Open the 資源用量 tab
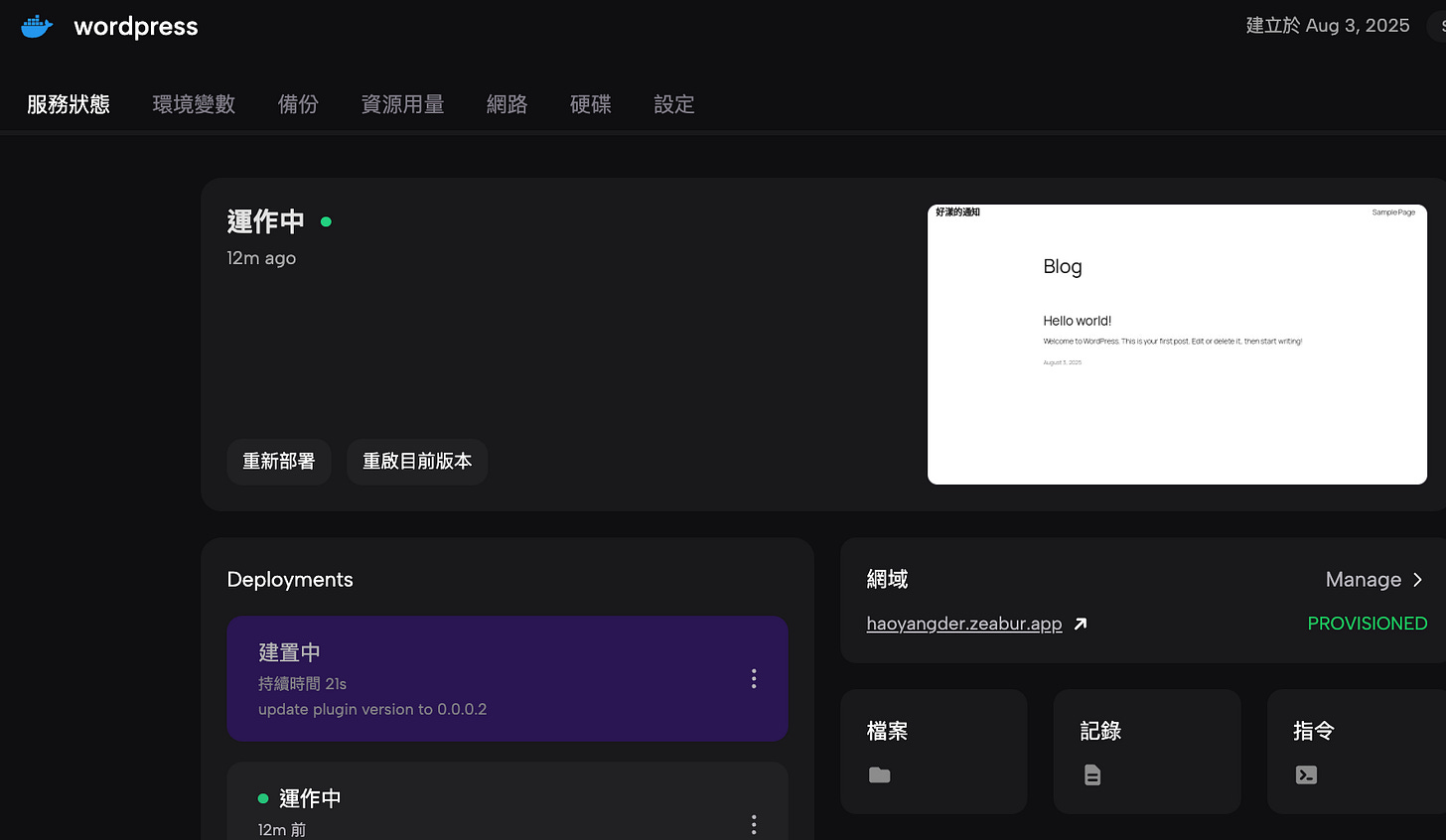This screenshot has height=840, width=1446. [x=402, y=104]
